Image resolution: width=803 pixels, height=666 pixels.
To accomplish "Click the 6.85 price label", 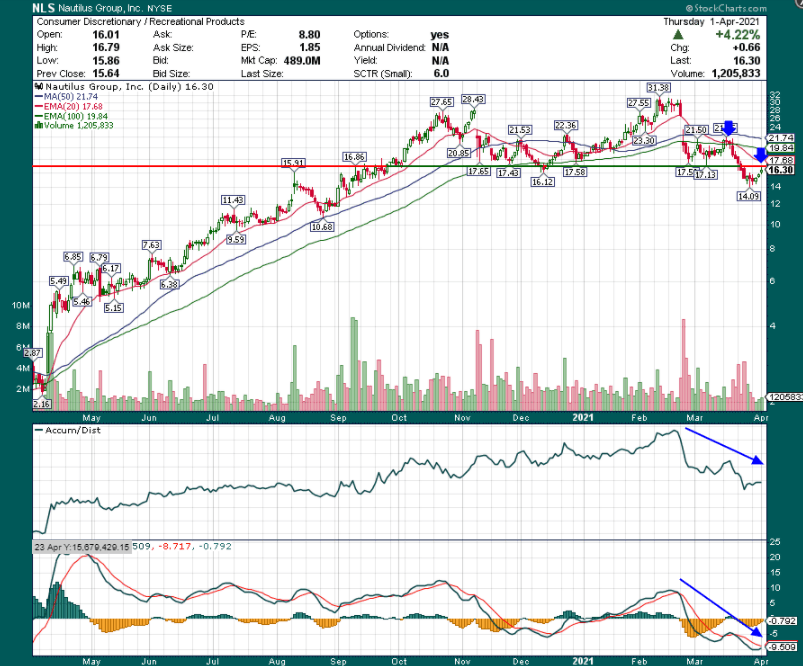I will [73, 257].
